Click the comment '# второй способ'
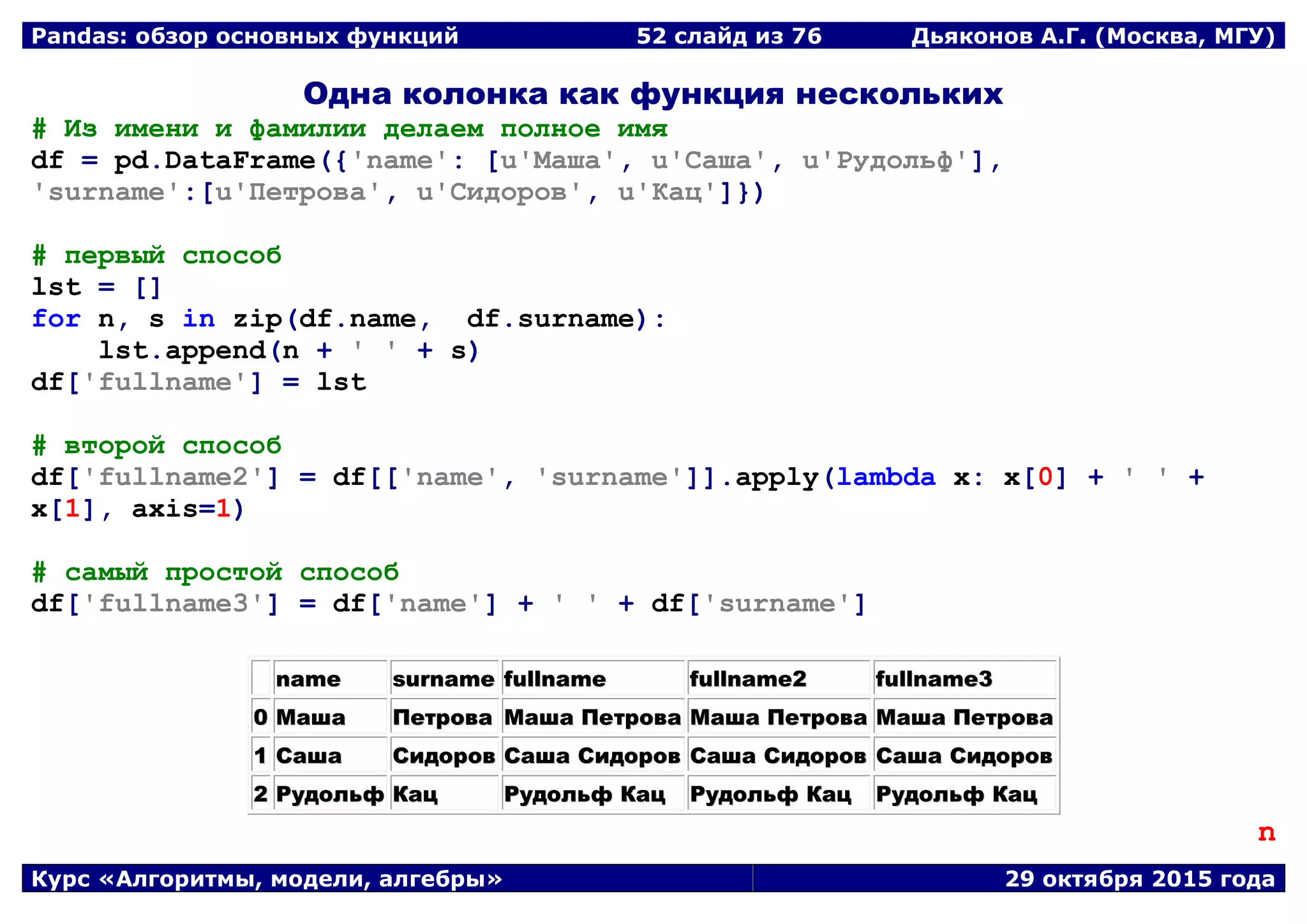Screen dimensions: 1307x924 [156, 445]
